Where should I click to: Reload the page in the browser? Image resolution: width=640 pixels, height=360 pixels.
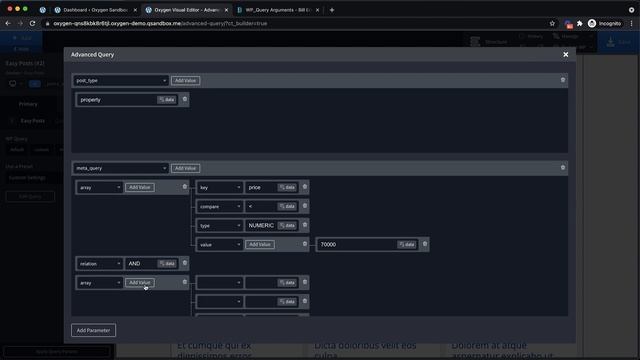(33, 24)
